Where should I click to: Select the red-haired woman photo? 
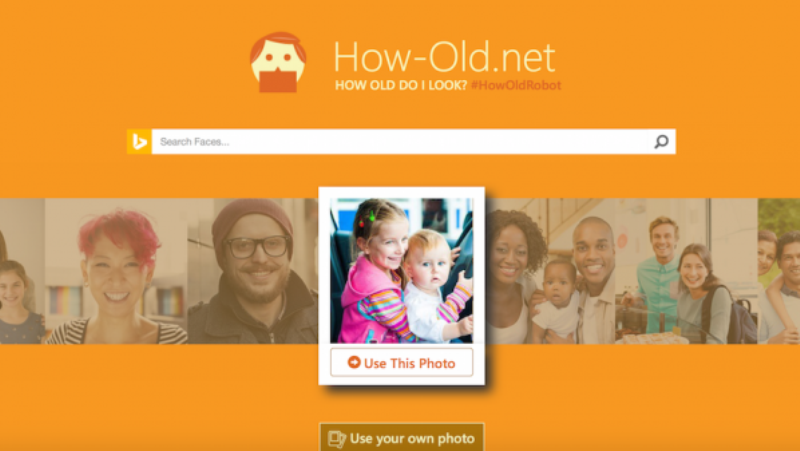(116, 271)
